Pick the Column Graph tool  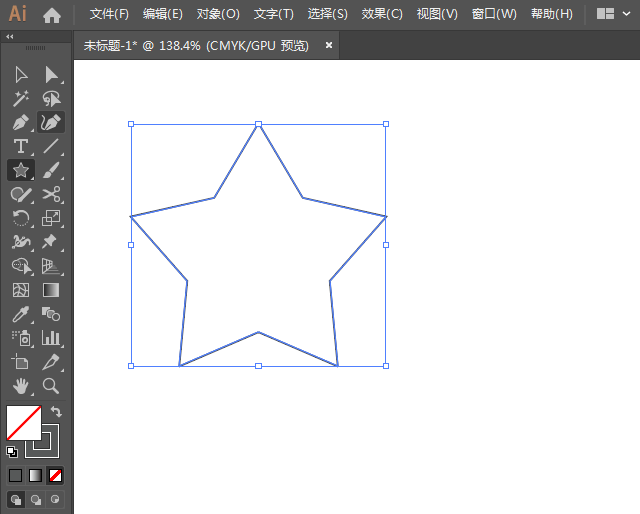51,338
